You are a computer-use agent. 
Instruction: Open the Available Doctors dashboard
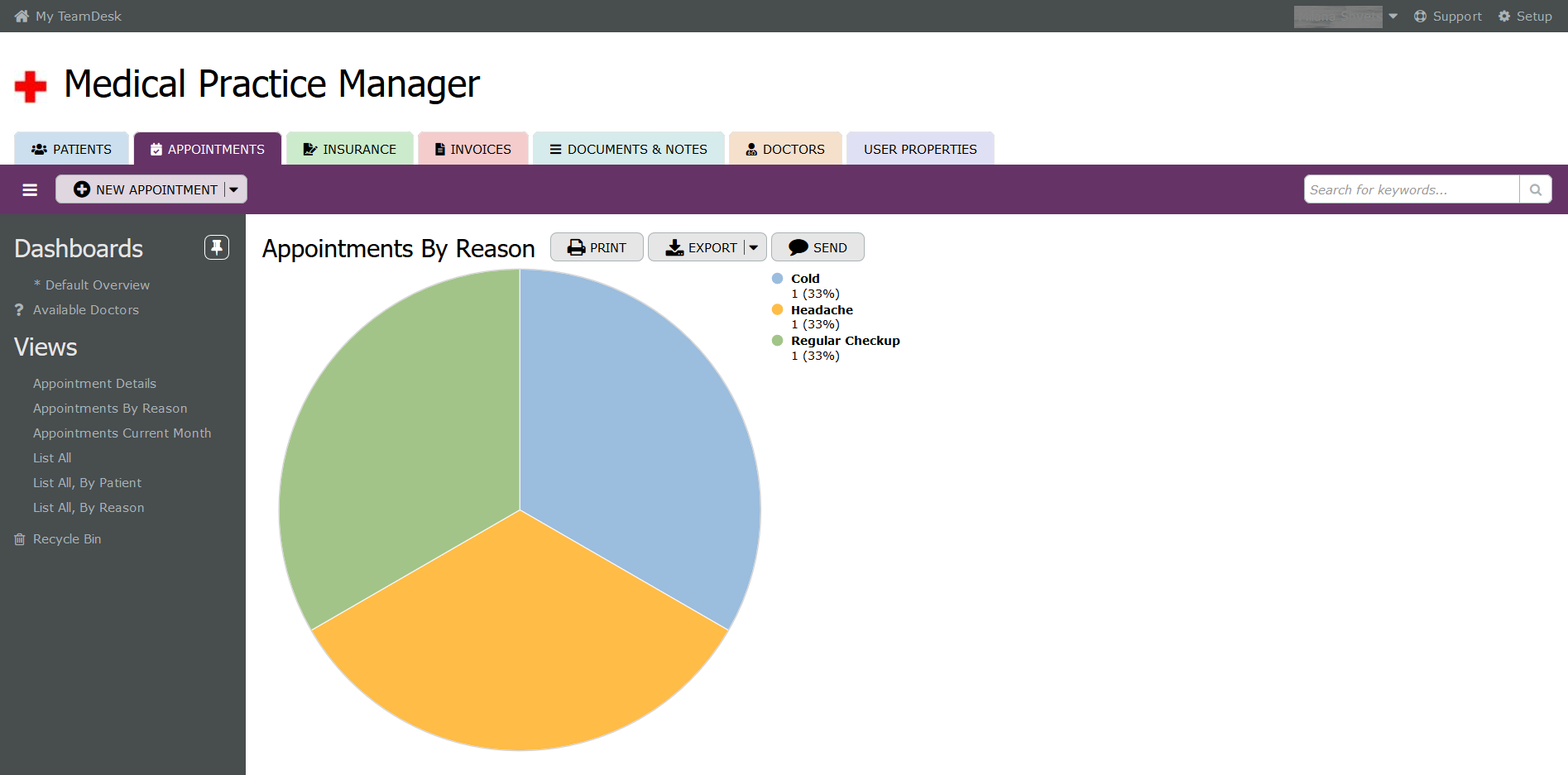pos(85,310)
